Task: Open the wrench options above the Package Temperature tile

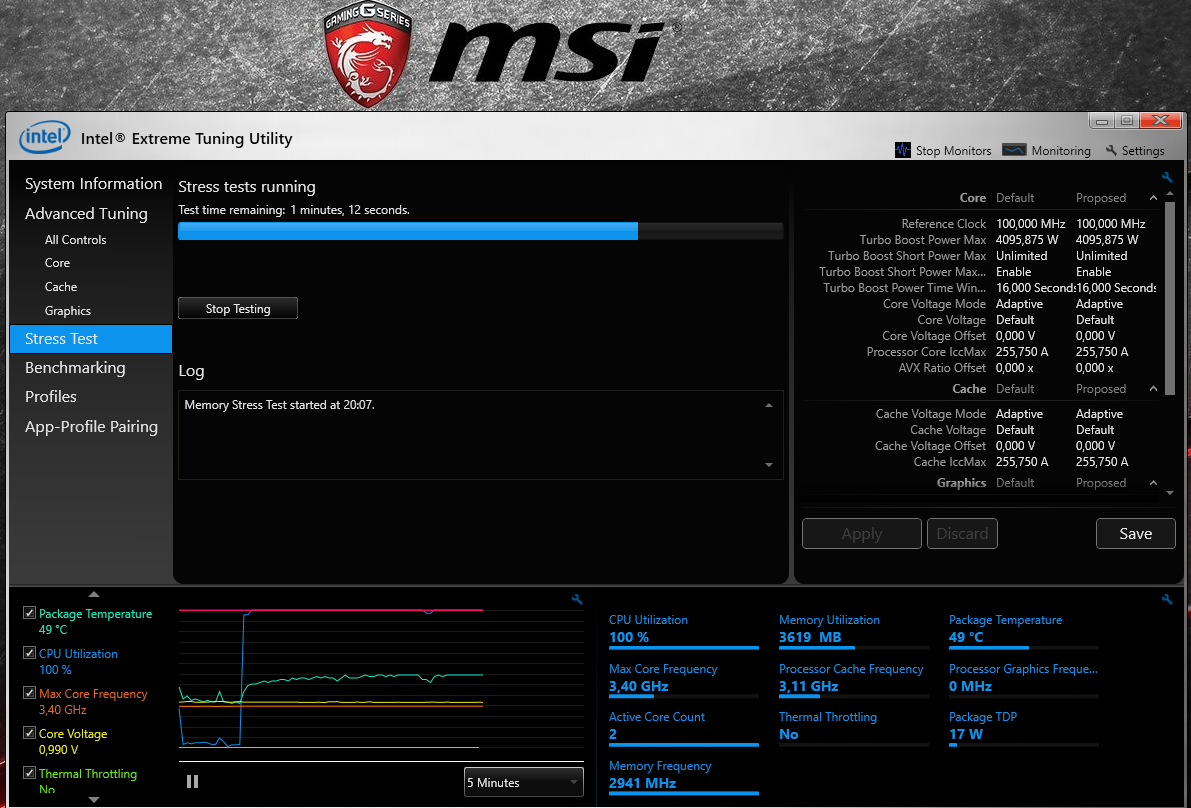Action: pyautogui.click(x=1167, y=600)
